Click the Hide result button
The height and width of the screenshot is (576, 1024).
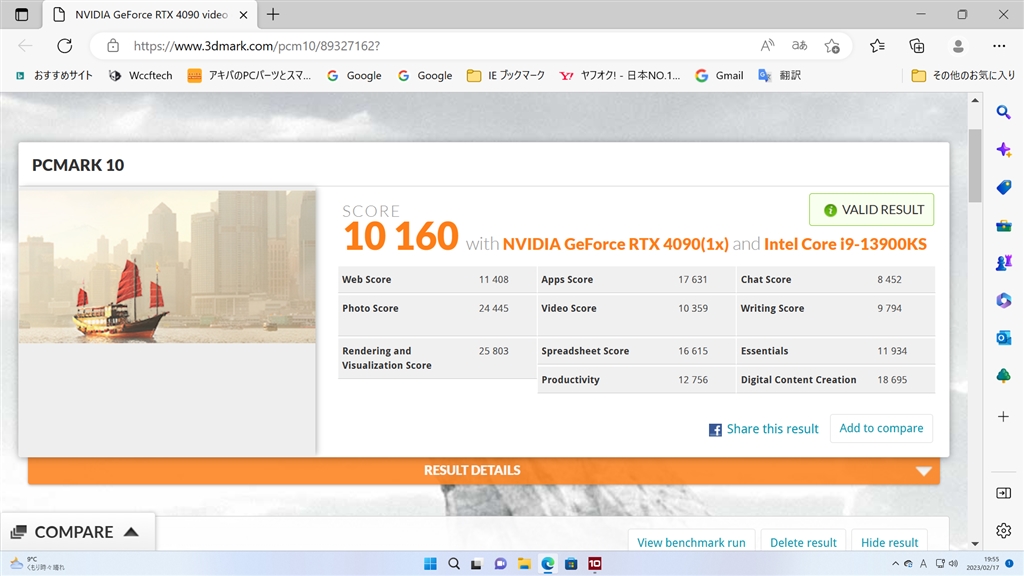889,542
